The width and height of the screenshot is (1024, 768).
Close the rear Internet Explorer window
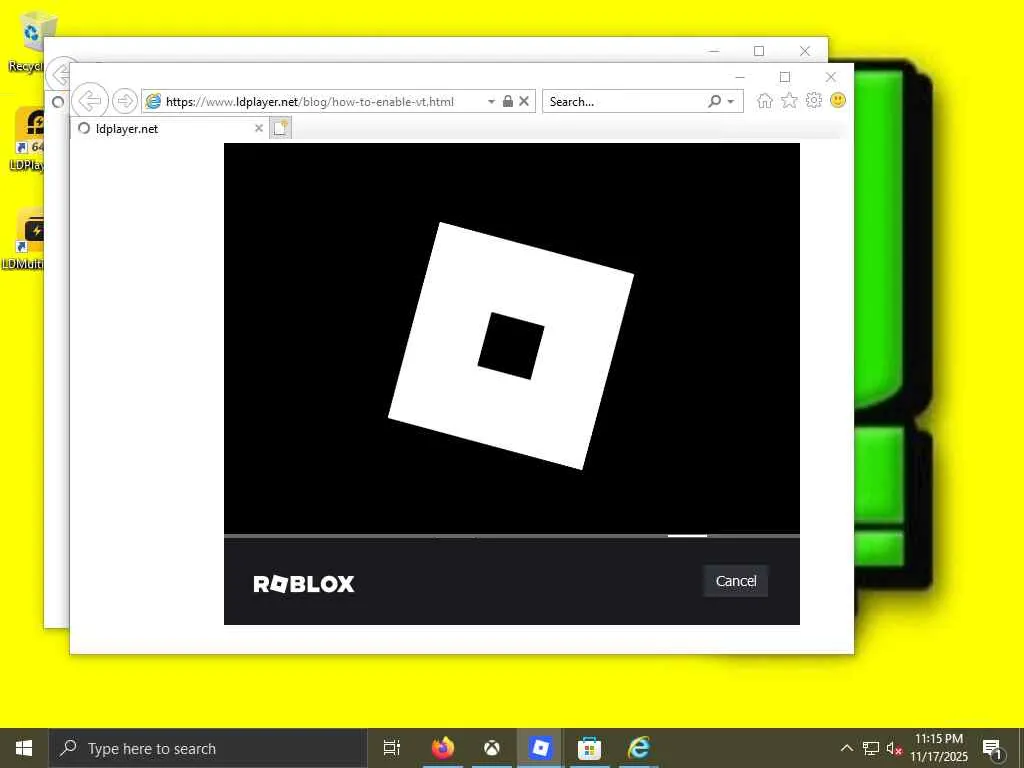tap(805, 51)
